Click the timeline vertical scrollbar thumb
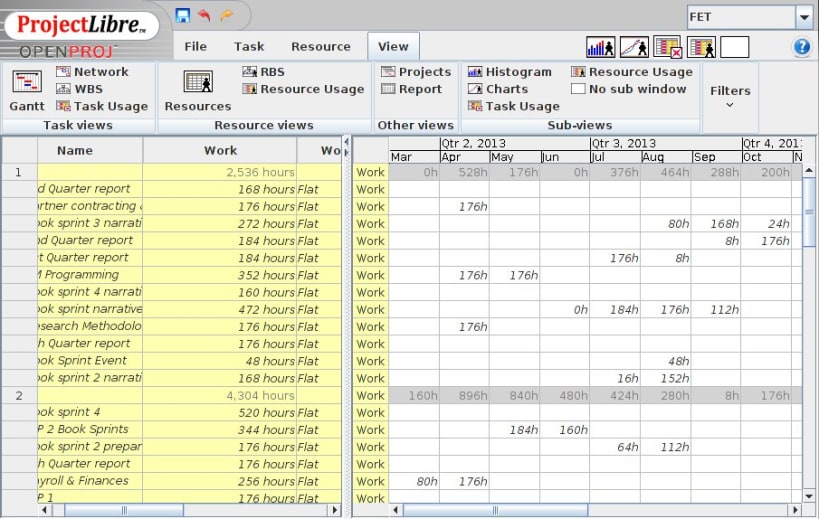This screenshot has height=519, width=819. pyautogui.click(x=809, y=212)
